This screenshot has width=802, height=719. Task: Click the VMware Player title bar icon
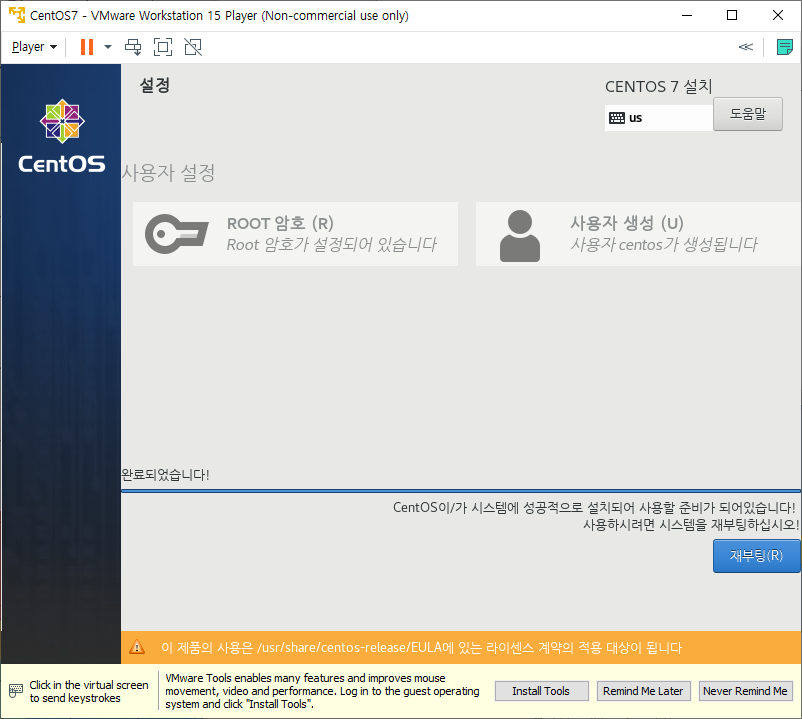[17, 15]
